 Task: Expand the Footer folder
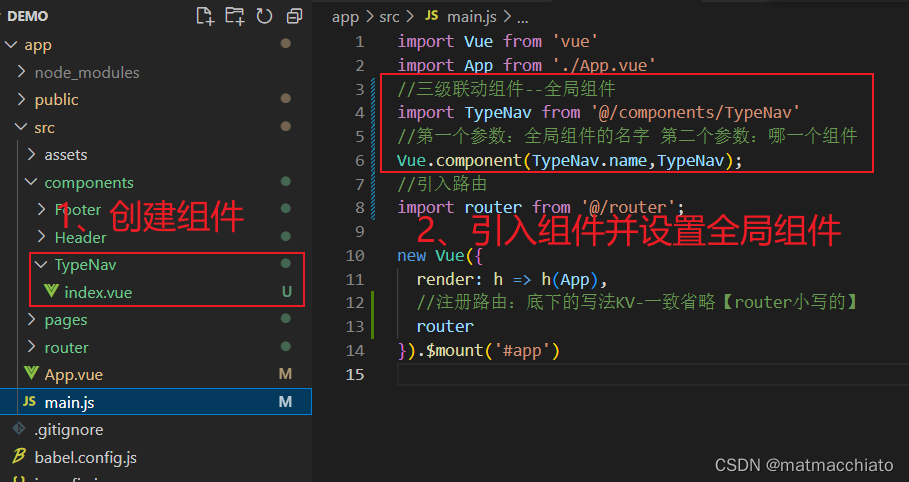pyautogui.click(x=41, y=209)
